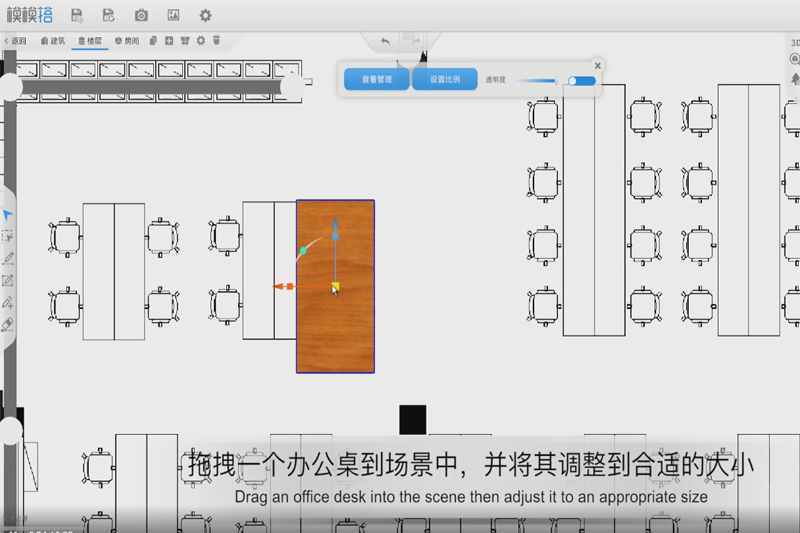Select the eraser tool in sidebar
The height and width of the screenshot is (533, 800).
pyautogui.click(x=7, y=324)
